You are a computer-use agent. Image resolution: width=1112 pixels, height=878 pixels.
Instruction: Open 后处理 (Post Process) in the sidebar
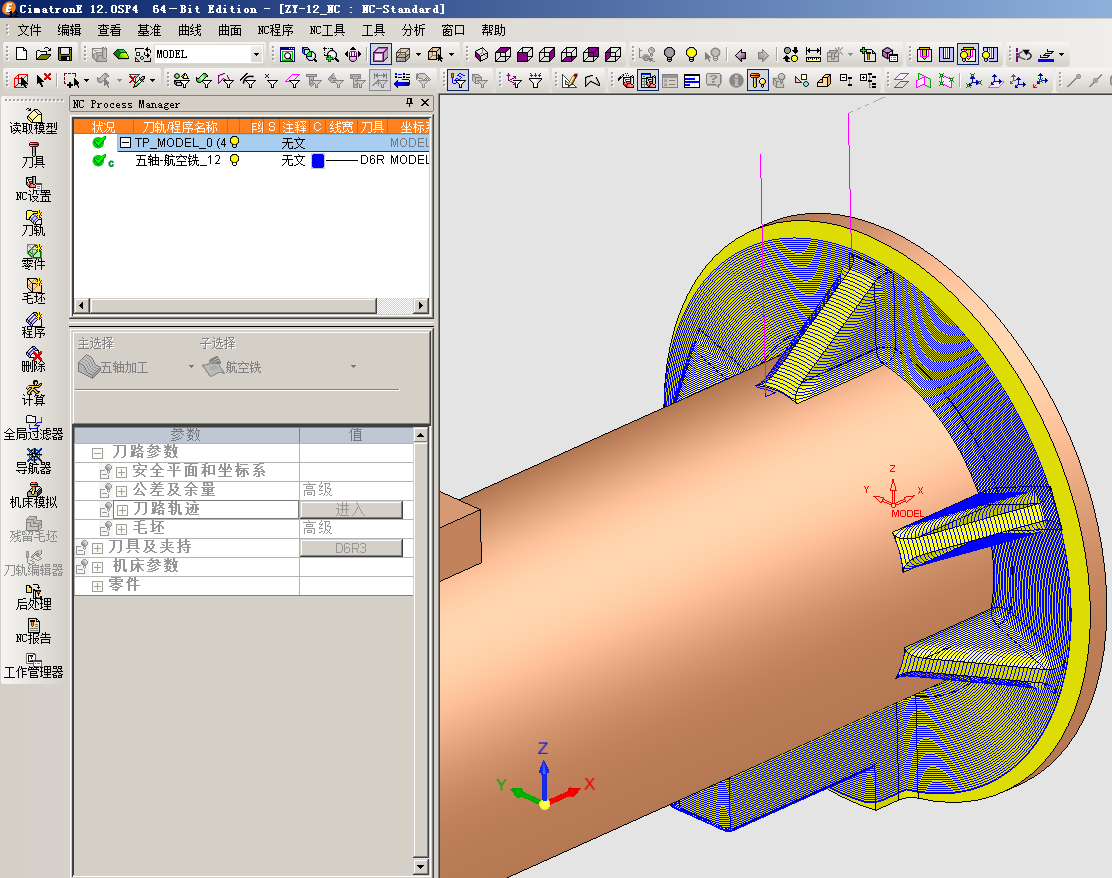click(33, 598)
